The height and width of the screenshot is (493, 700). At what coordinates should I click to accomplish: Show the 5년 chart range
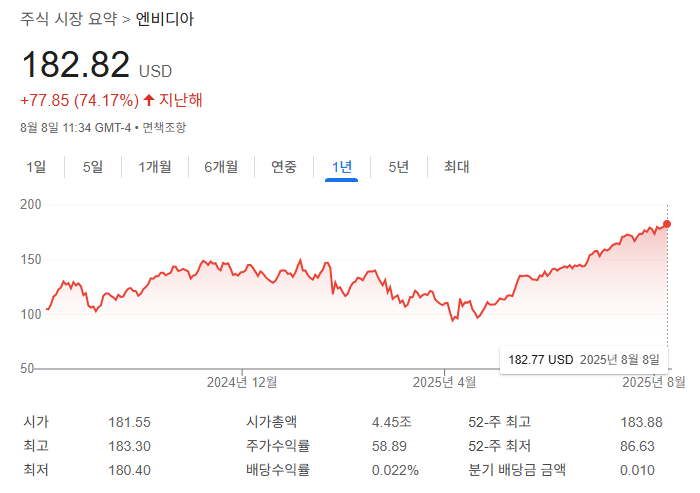[399, 167]
